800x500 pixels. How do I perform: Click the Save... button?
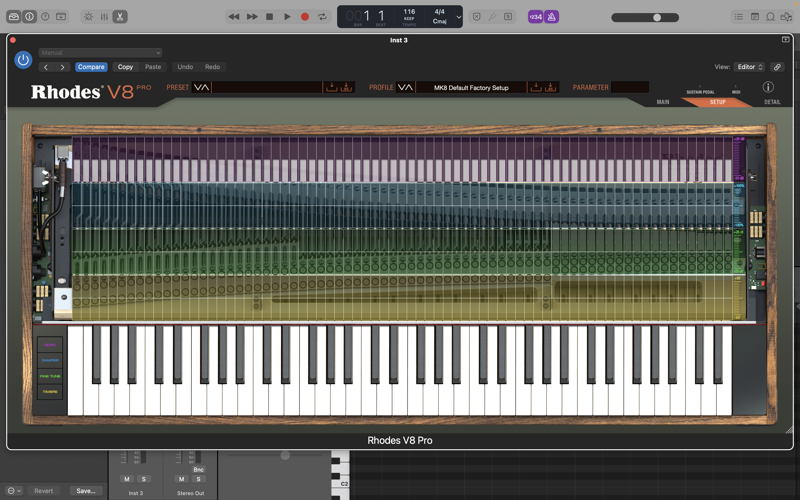point(86,491)
